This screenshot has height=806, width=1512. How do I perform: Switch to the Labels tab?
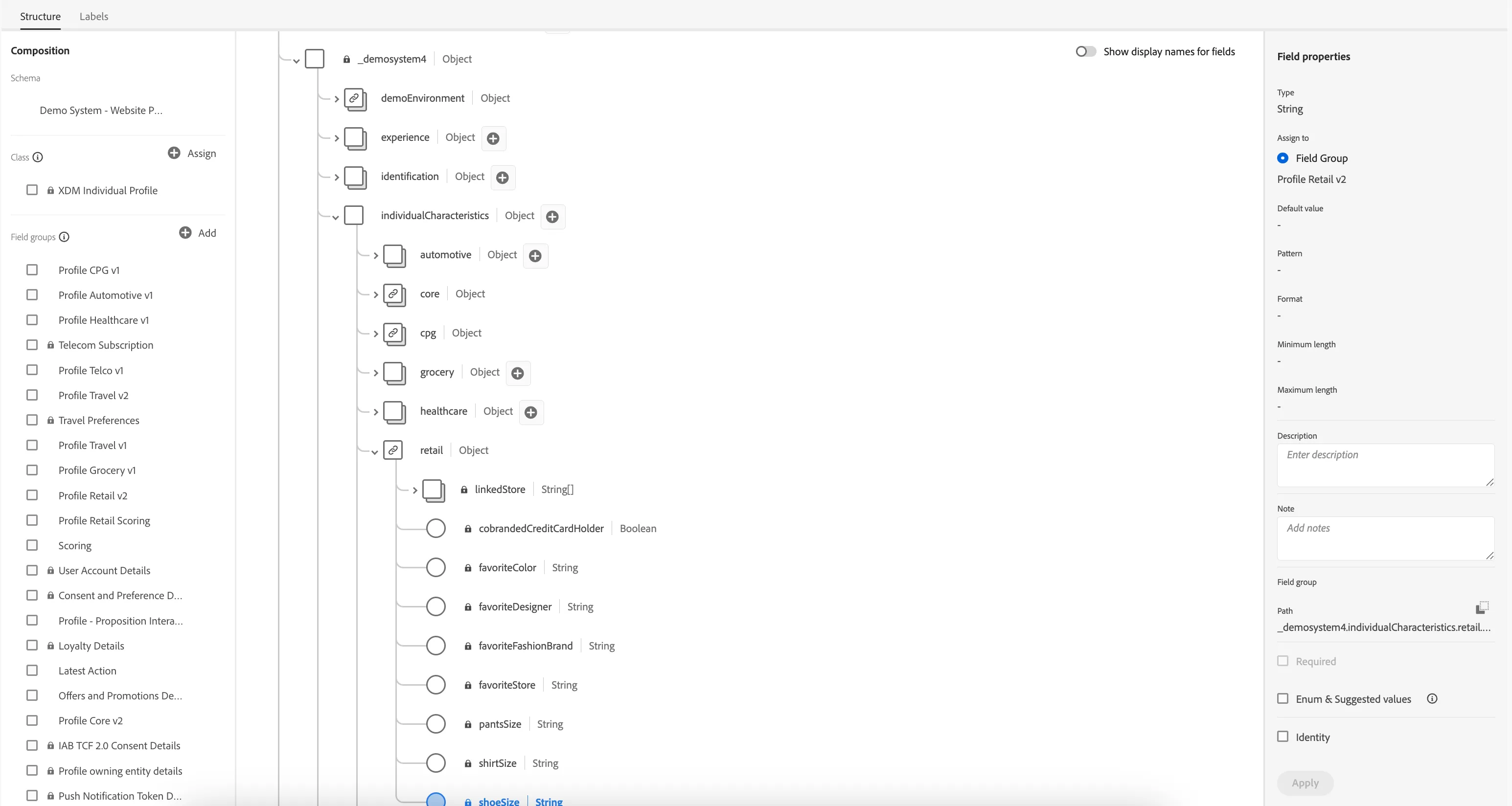tap(94, 17)
